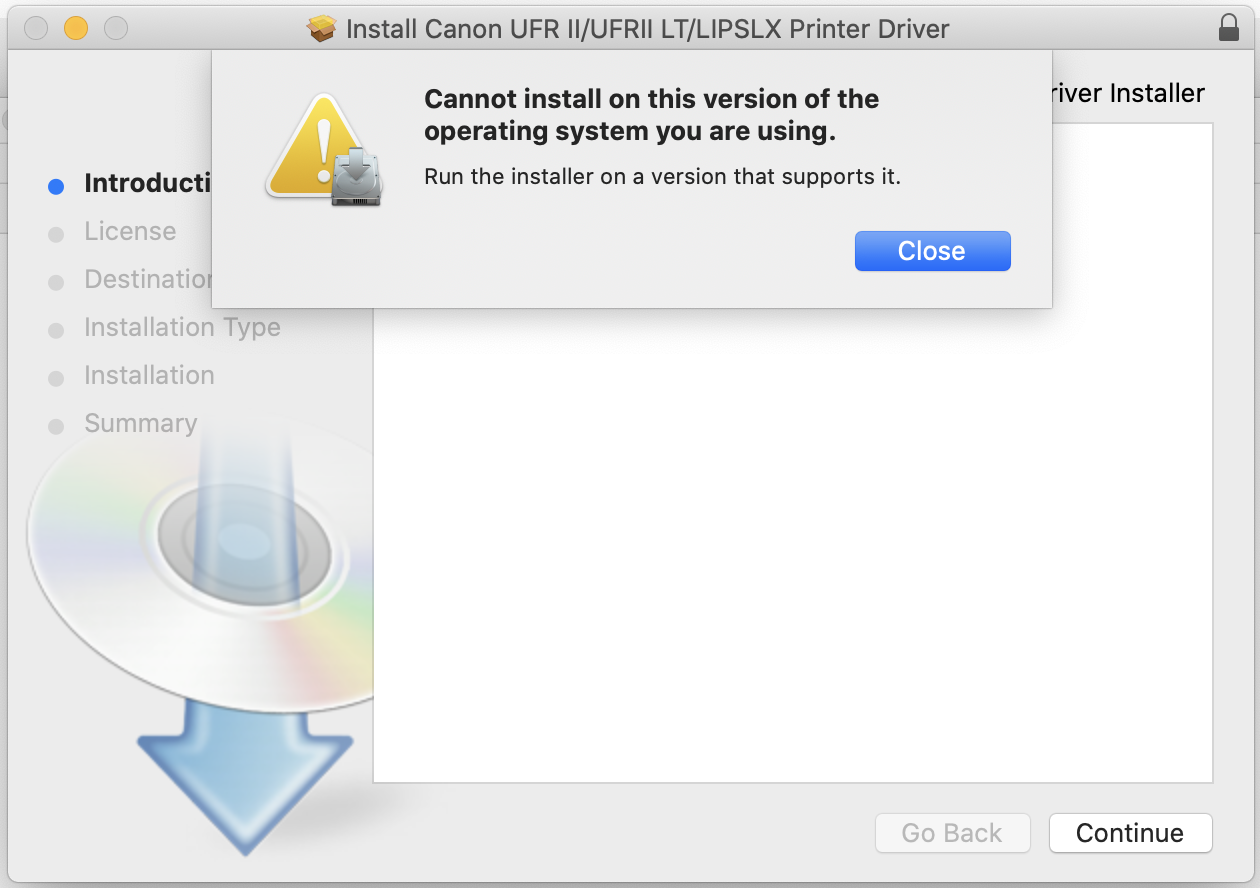
Task: Select the License step label
Action: click(x=130, y=231)
